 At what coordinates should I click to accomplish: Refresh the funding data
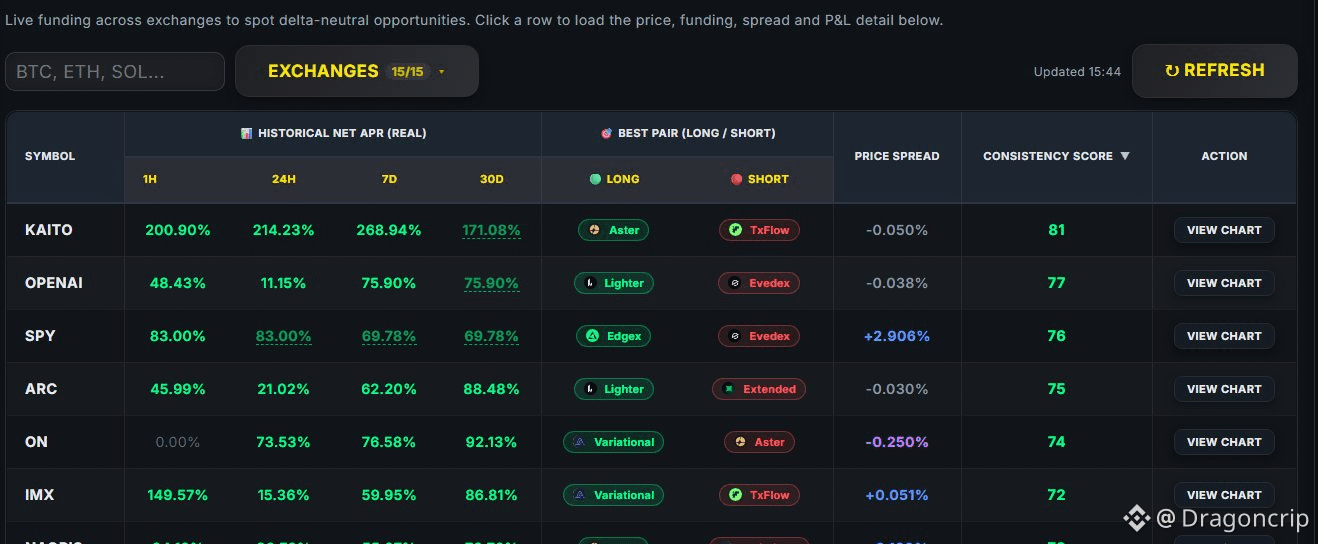pos(1215,71)
